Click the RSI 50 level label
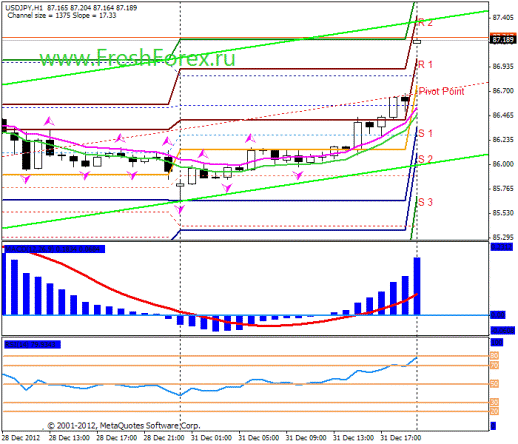 coord(494,384)
